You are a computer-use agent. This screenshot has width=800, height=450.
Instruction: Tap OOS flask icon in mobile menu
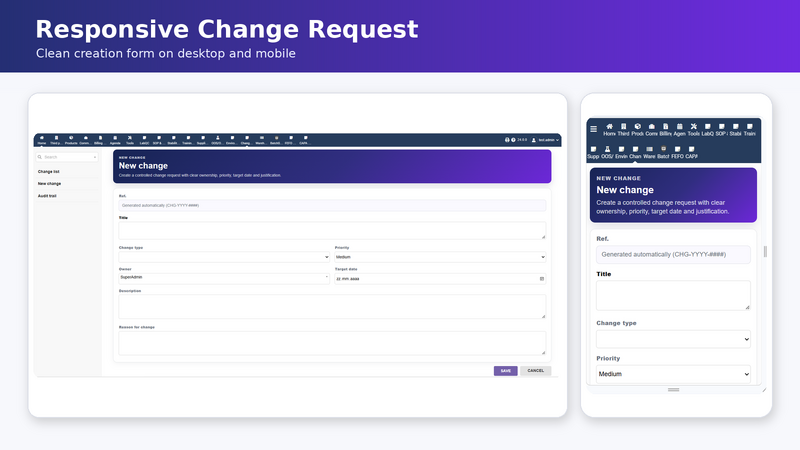(x=607, y=149)
